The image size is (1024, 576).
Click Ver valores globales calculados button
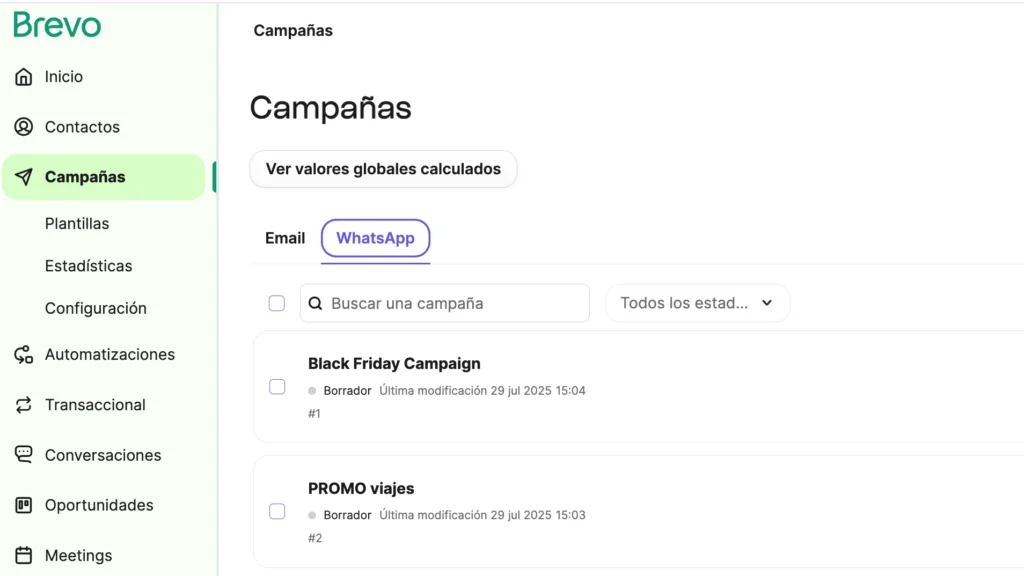click(383, 169)
